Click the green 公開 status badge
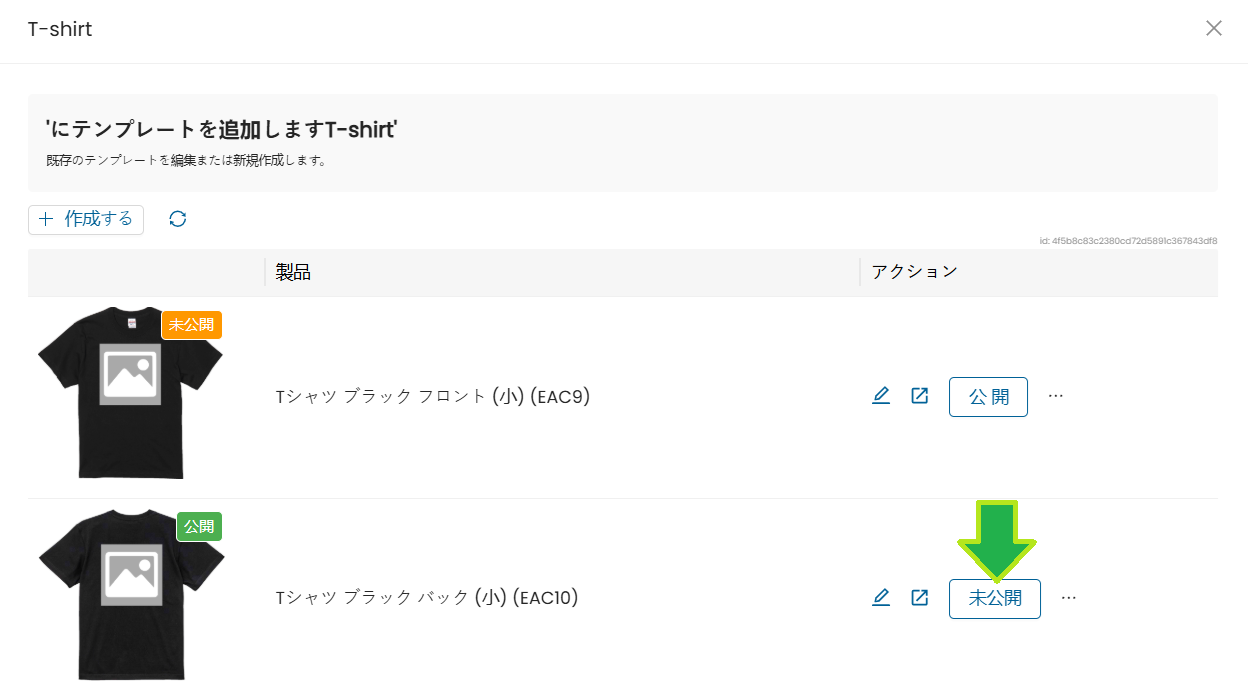 point(199,527)
